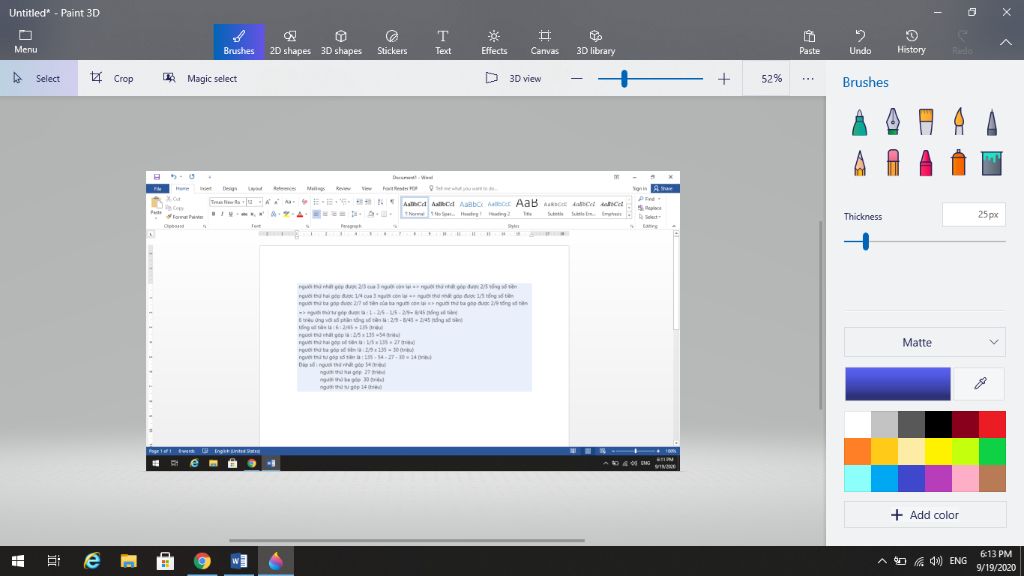
Task: Open the Matte material dropdown
Action: (x=925, y=342)
